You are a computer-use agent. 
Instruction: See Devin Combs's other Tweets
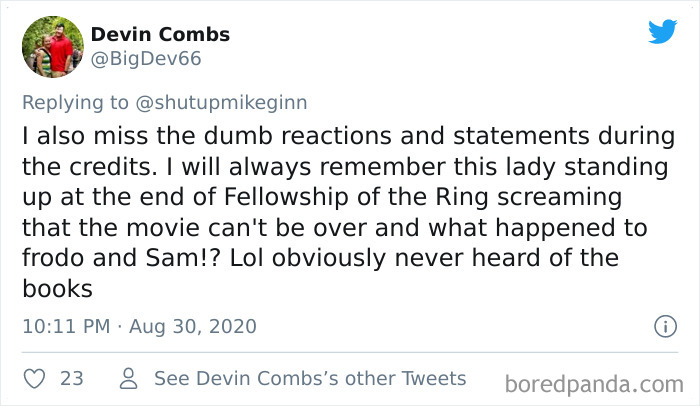[310, 379]
